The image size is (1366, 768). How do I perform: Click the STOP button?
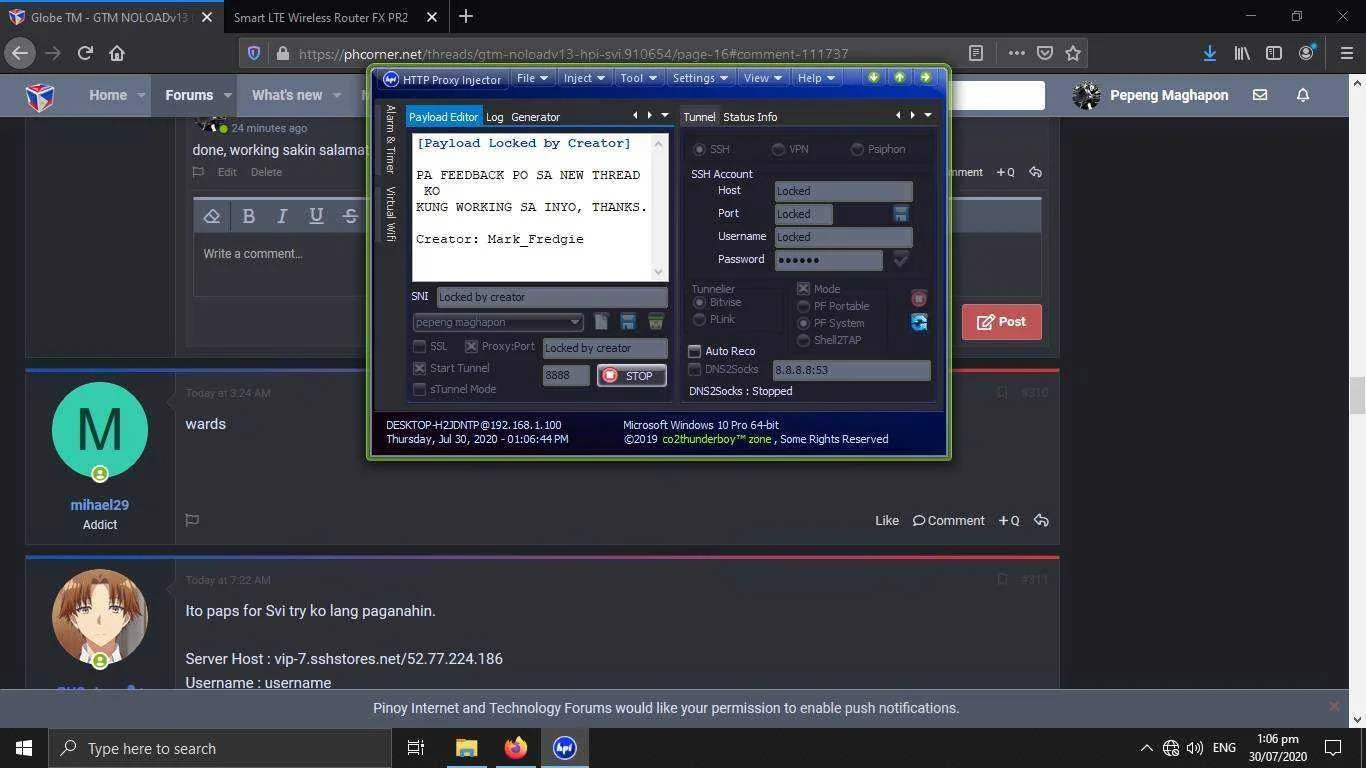click(x=632, y=375)
